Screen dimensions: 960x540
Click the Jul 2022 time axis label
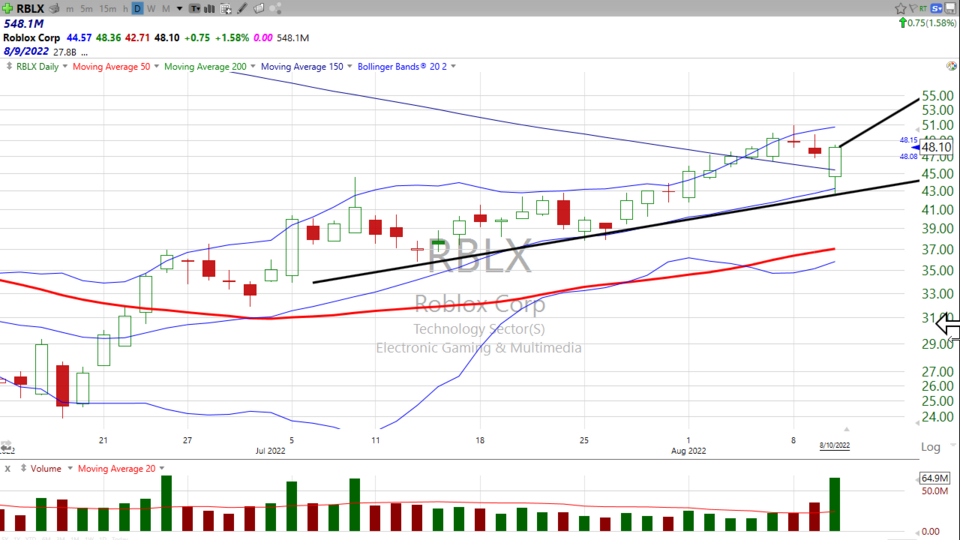[270, 451]
